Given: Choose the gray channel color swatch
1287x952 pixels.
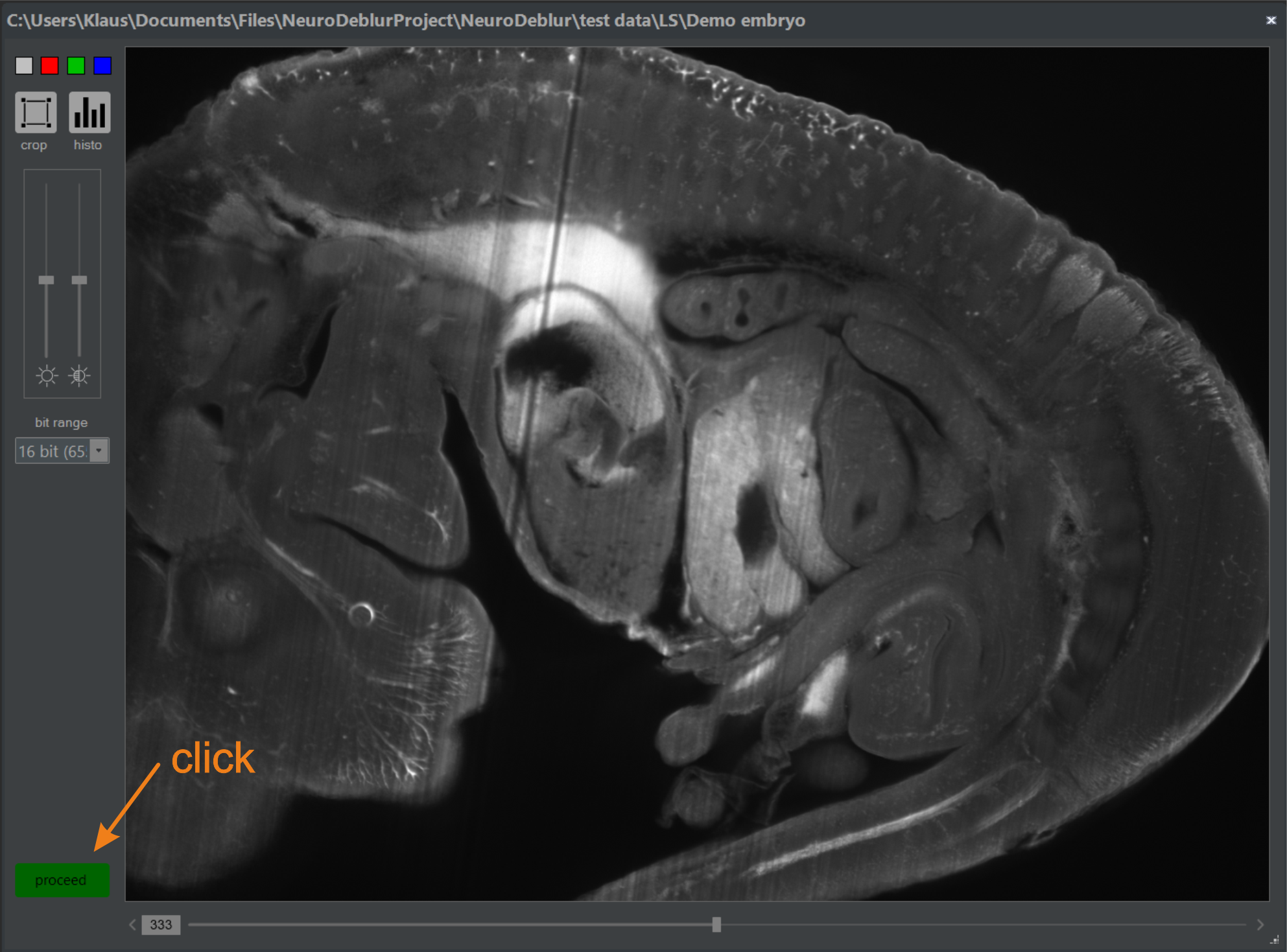Looking at the screenshot, I should 24,65.
